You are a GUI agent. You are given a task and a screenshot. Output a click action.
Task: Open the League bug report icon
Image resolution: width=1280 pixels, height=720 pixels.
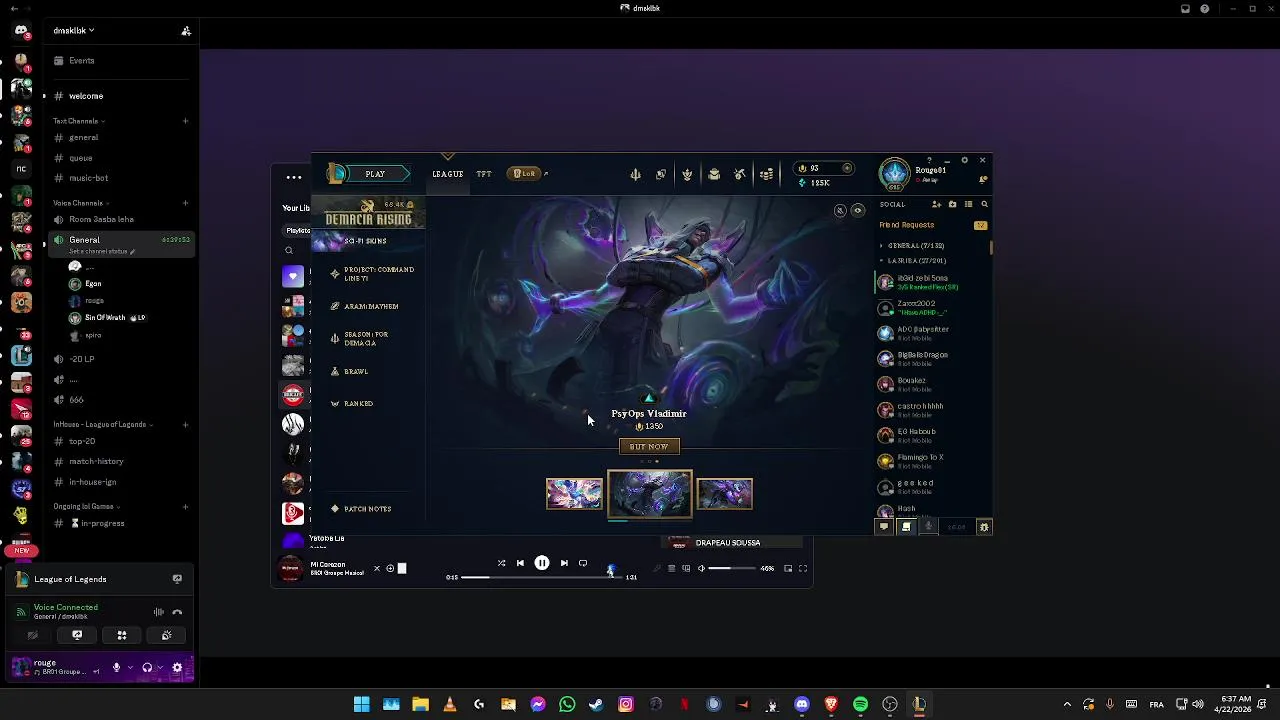pos(984,527)
